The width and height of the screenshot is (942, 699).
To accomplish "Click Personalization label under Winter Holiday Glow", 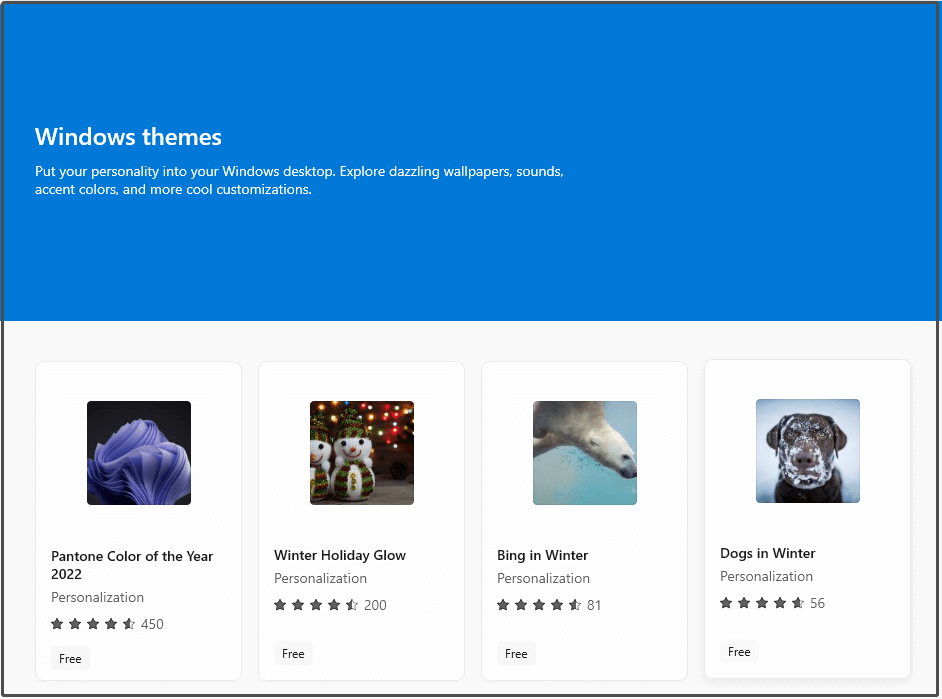I will [x=320, y=579].
